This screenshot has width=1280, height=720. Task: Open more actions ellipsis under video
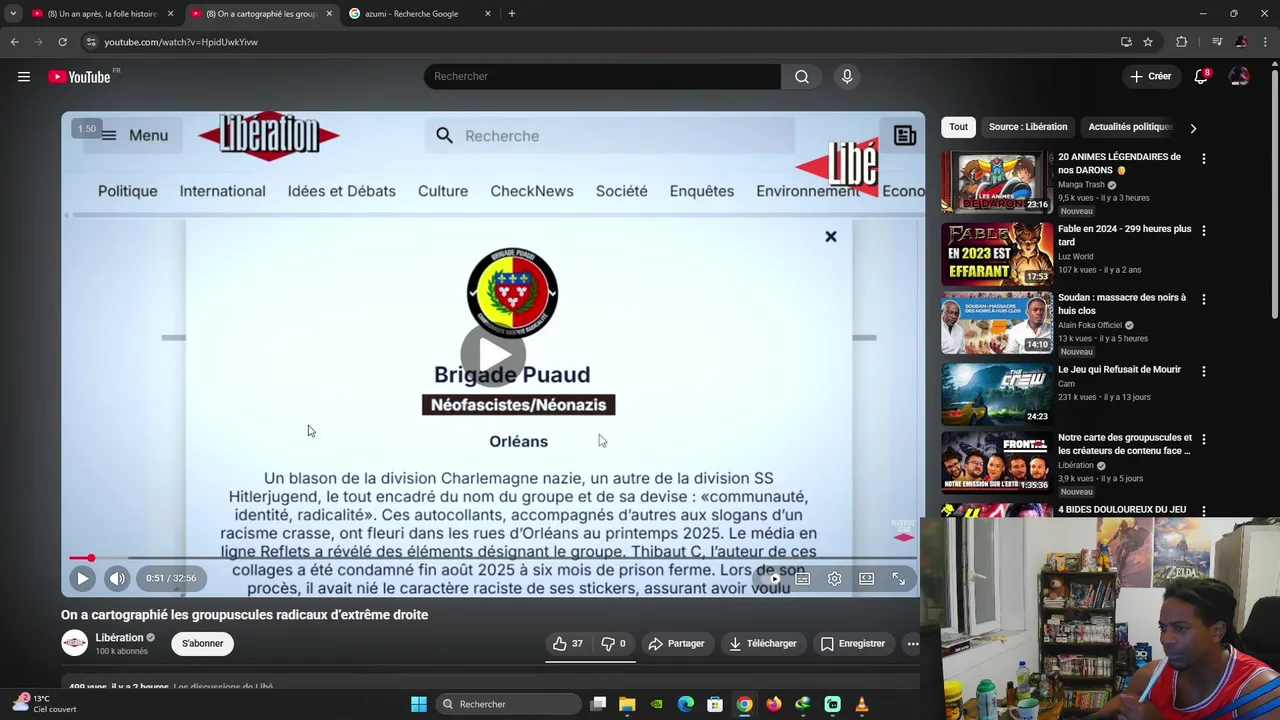point(912,643)
